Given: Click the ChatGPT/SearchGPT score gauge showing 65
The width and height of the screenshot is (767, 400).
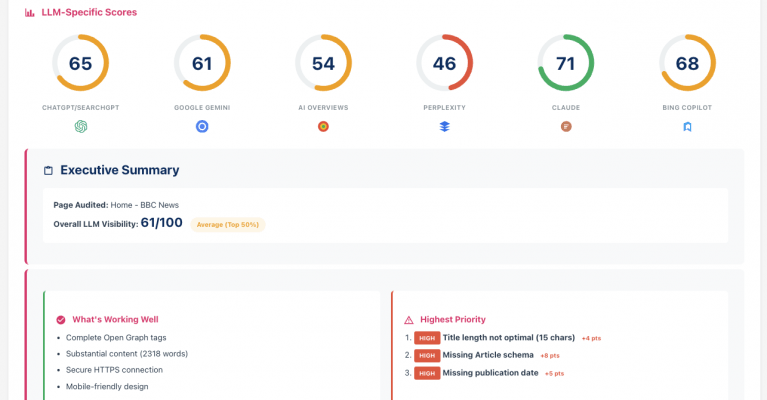Looking at the screenshot, I should (81, 63).
